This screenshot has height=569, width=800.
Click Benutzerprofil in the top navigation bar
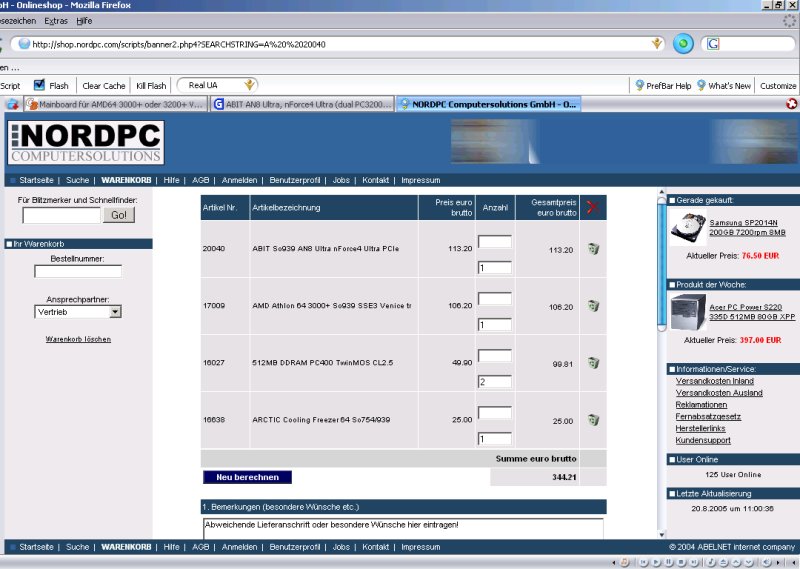pos(295,180)
